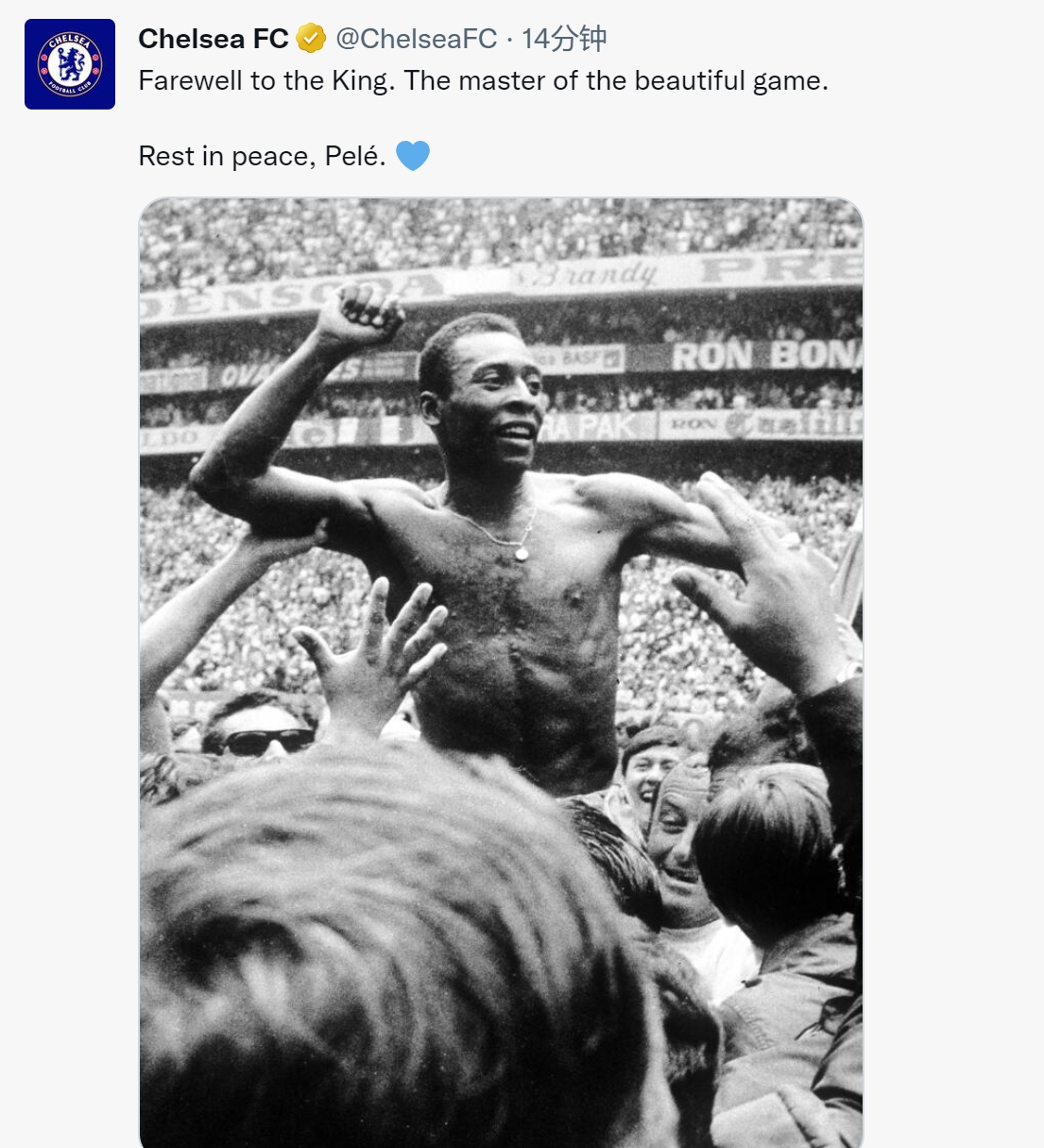Click the blue heart emoji
The image size is (1044, 1148).
(413, 156)
